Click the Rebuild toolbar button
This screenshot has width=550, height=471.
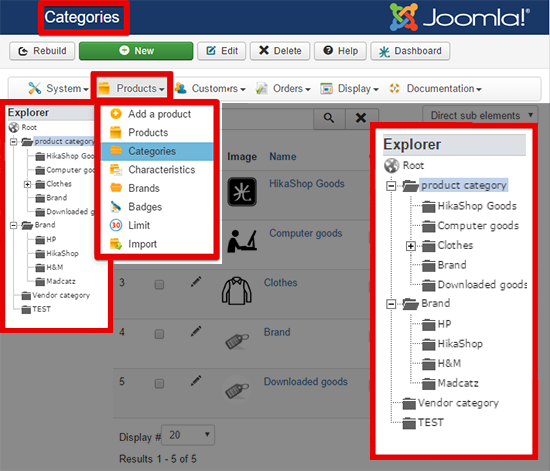[42, 51]
